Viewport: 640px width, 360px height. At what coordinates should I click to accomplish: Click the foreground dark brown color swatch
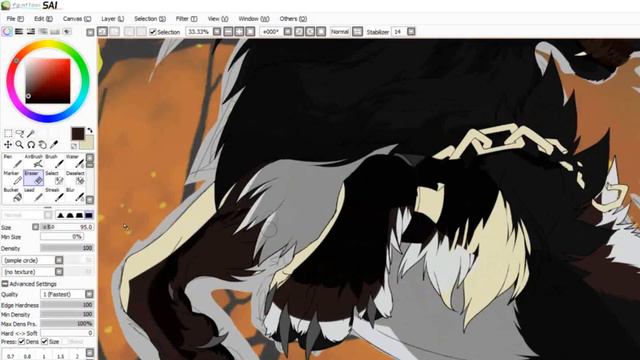(x=78, y=133)
